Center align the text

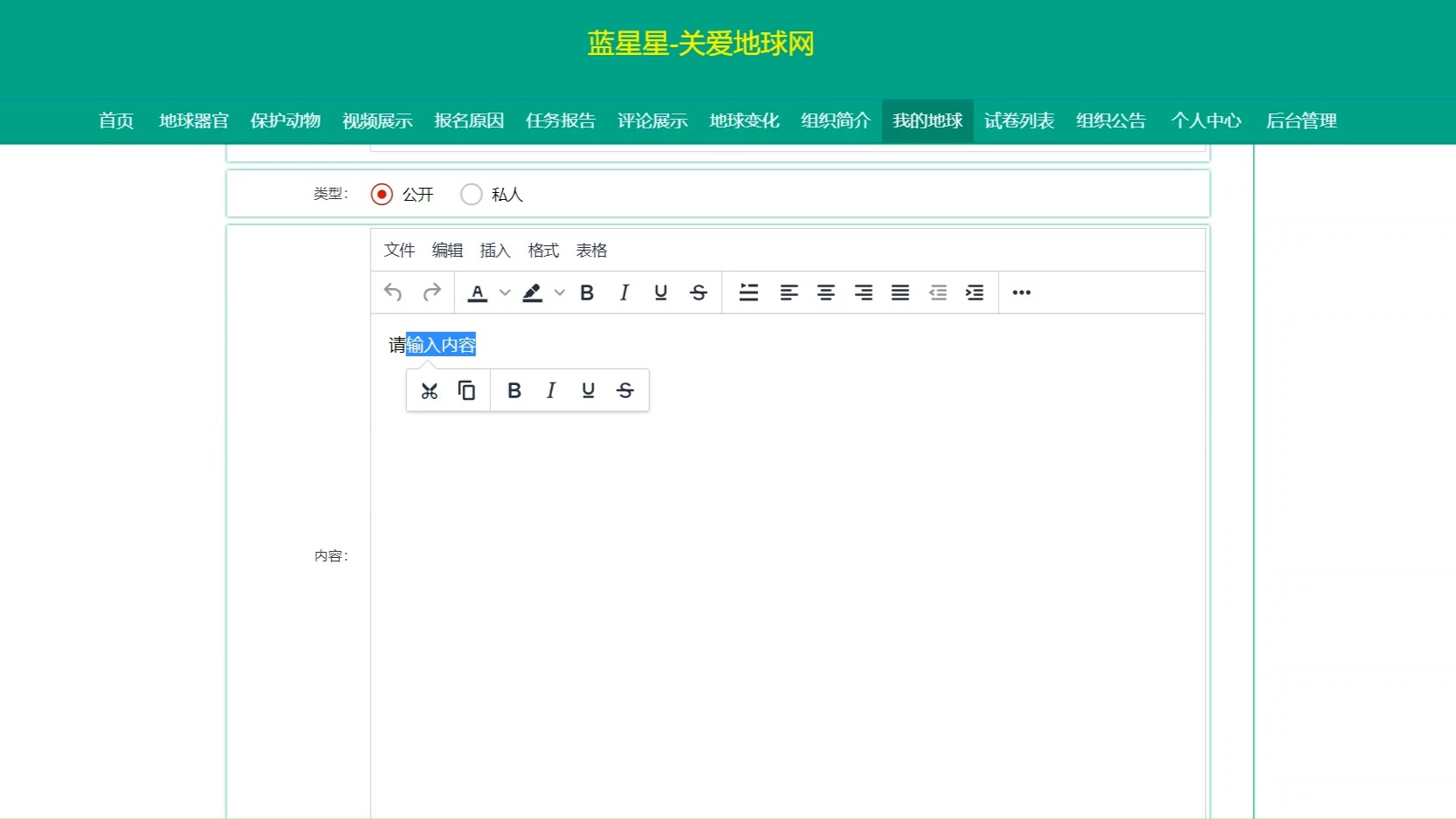[x=825, y=292]
